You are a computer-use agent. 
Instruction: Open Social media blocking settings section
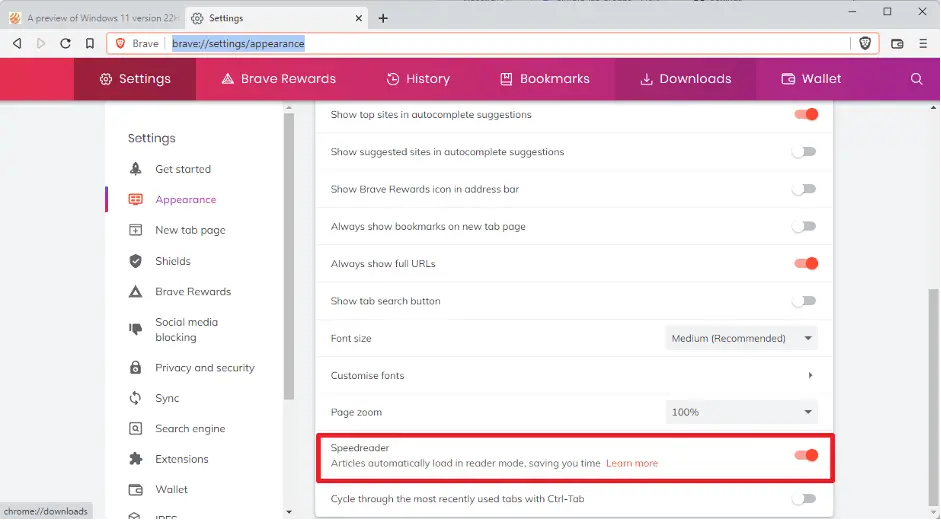[187, 329]
